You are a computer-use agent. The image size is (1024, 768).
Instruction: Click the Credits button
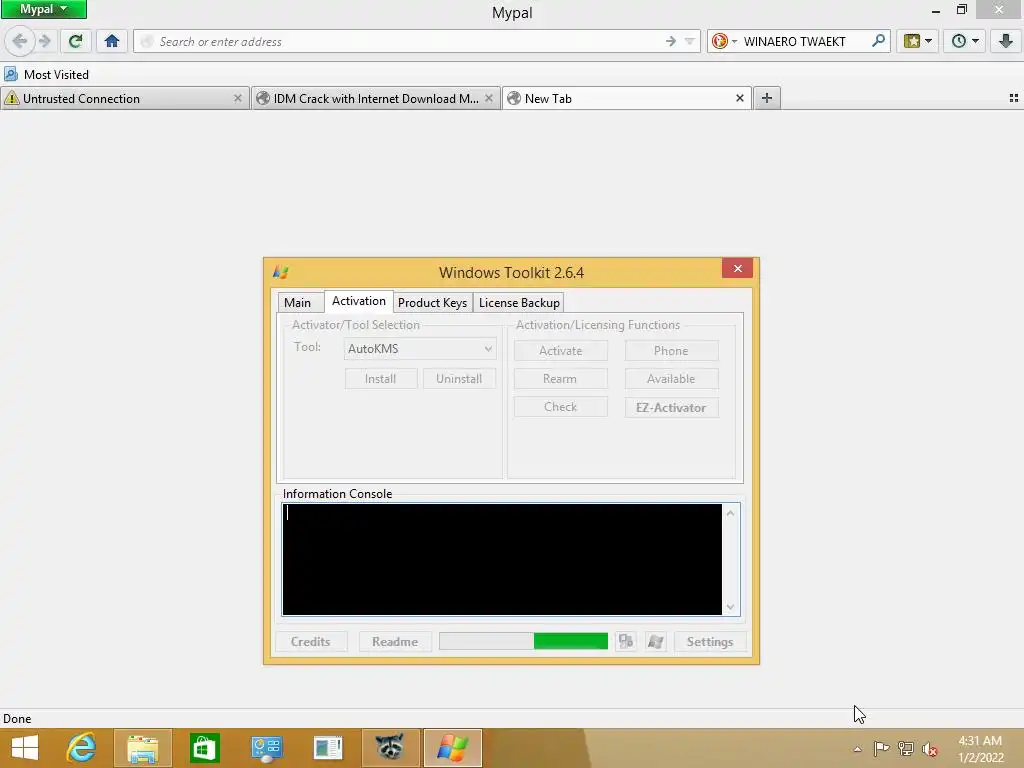click(x=311, y=642)
